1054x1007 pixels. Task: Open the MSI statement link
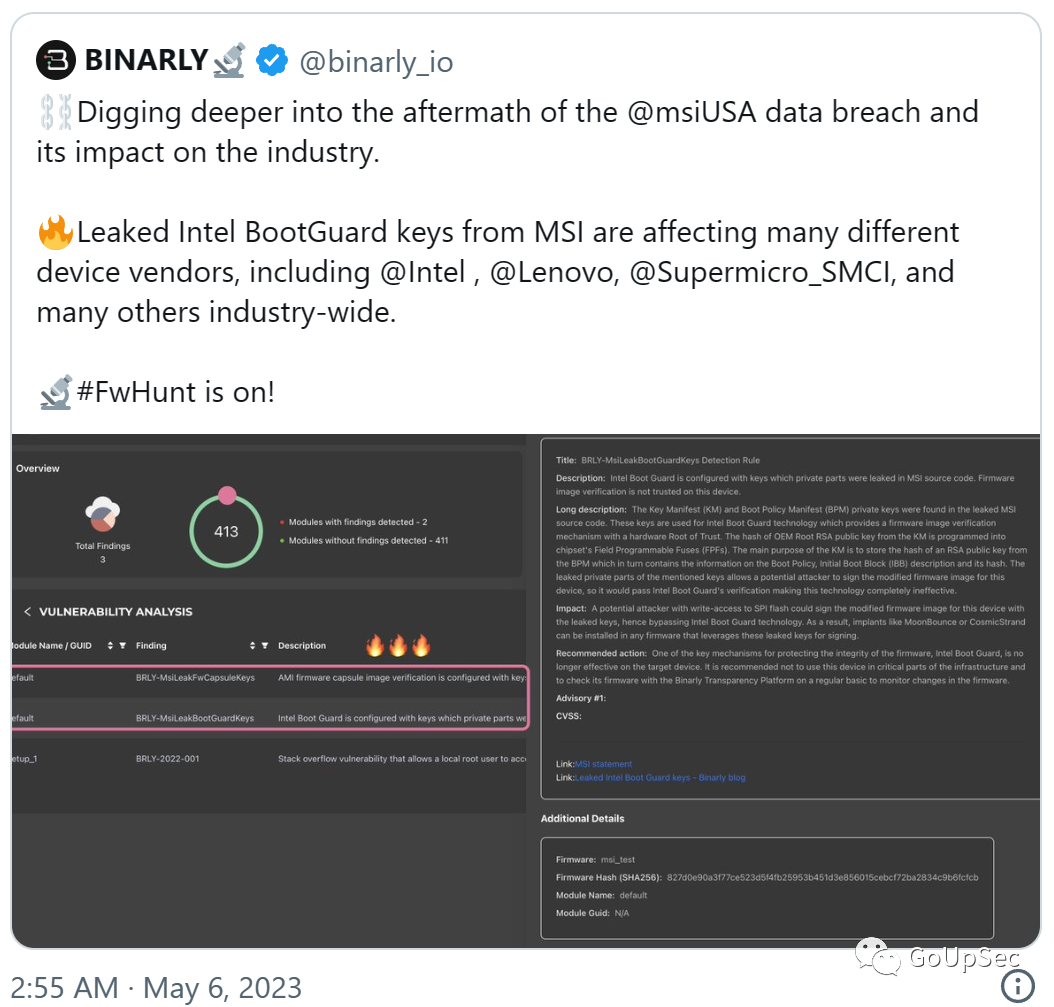click(x=604, y=764)
